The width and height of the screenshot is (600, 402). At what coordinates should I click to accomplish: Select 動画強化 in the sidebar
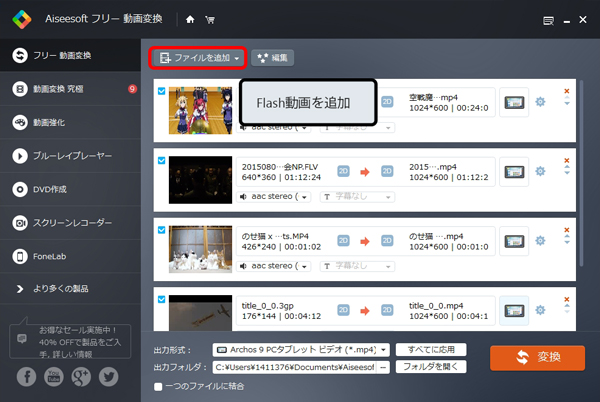coord(70,122)
